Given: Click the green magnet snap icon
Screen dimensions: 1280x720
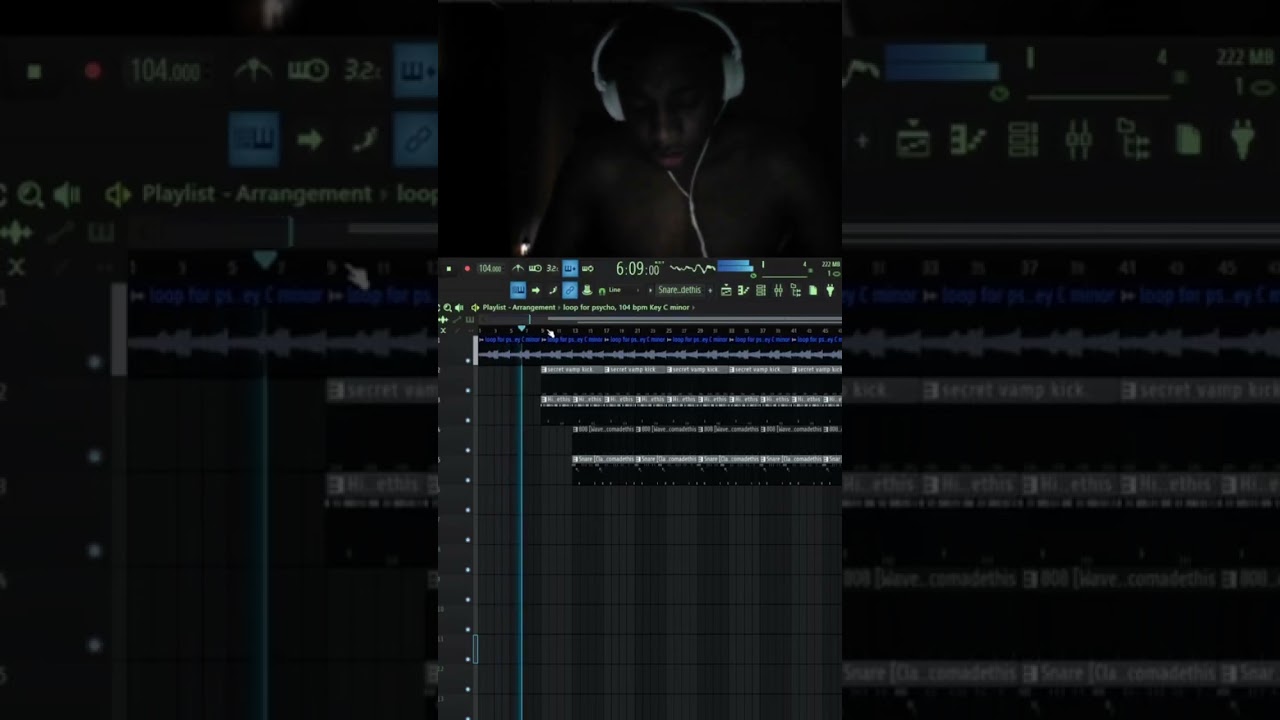Looking at the screenshot, I should [x=602, y=291].
